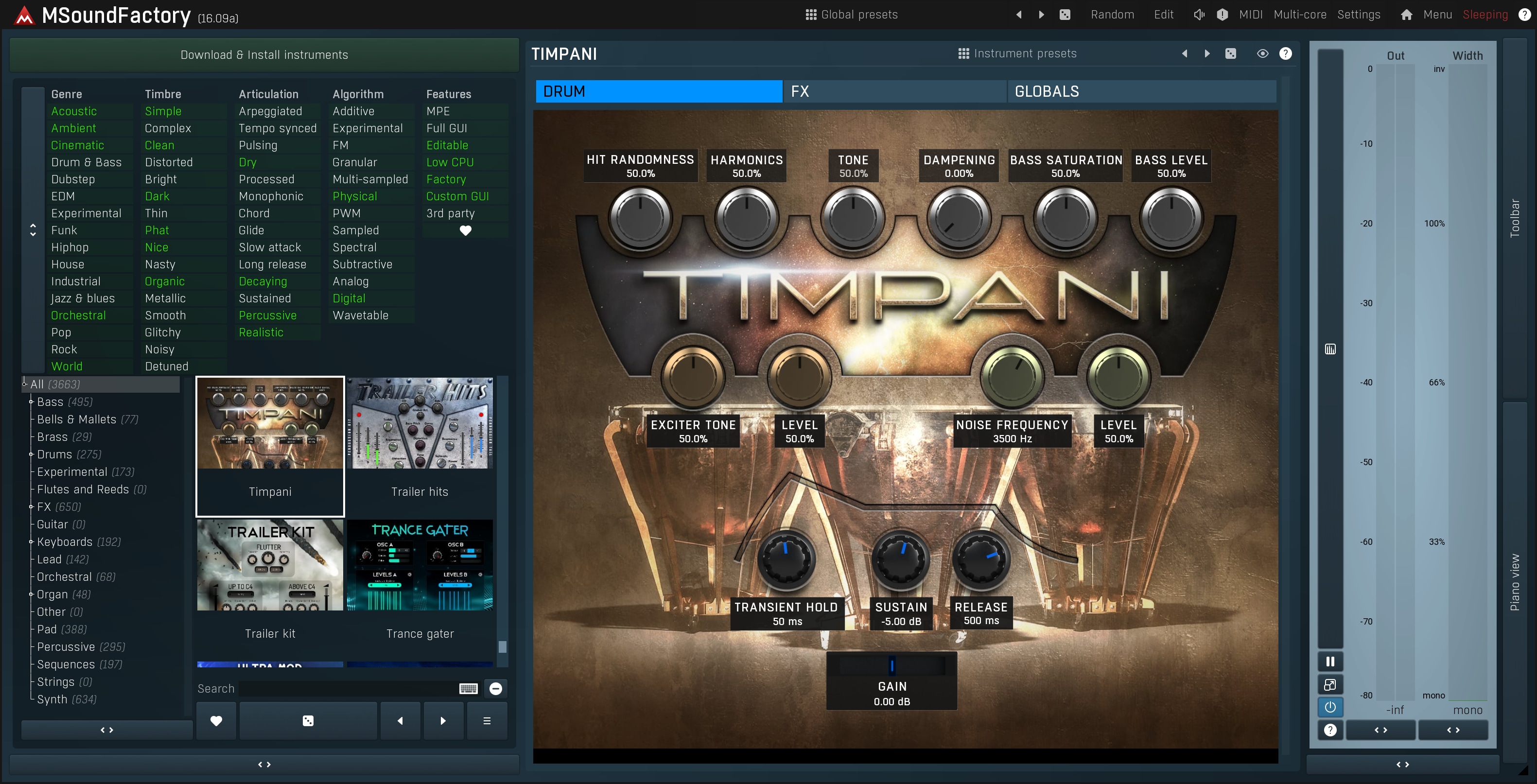Open the MIDI menu
1537x784 pixels.
tap(1251, 14)
